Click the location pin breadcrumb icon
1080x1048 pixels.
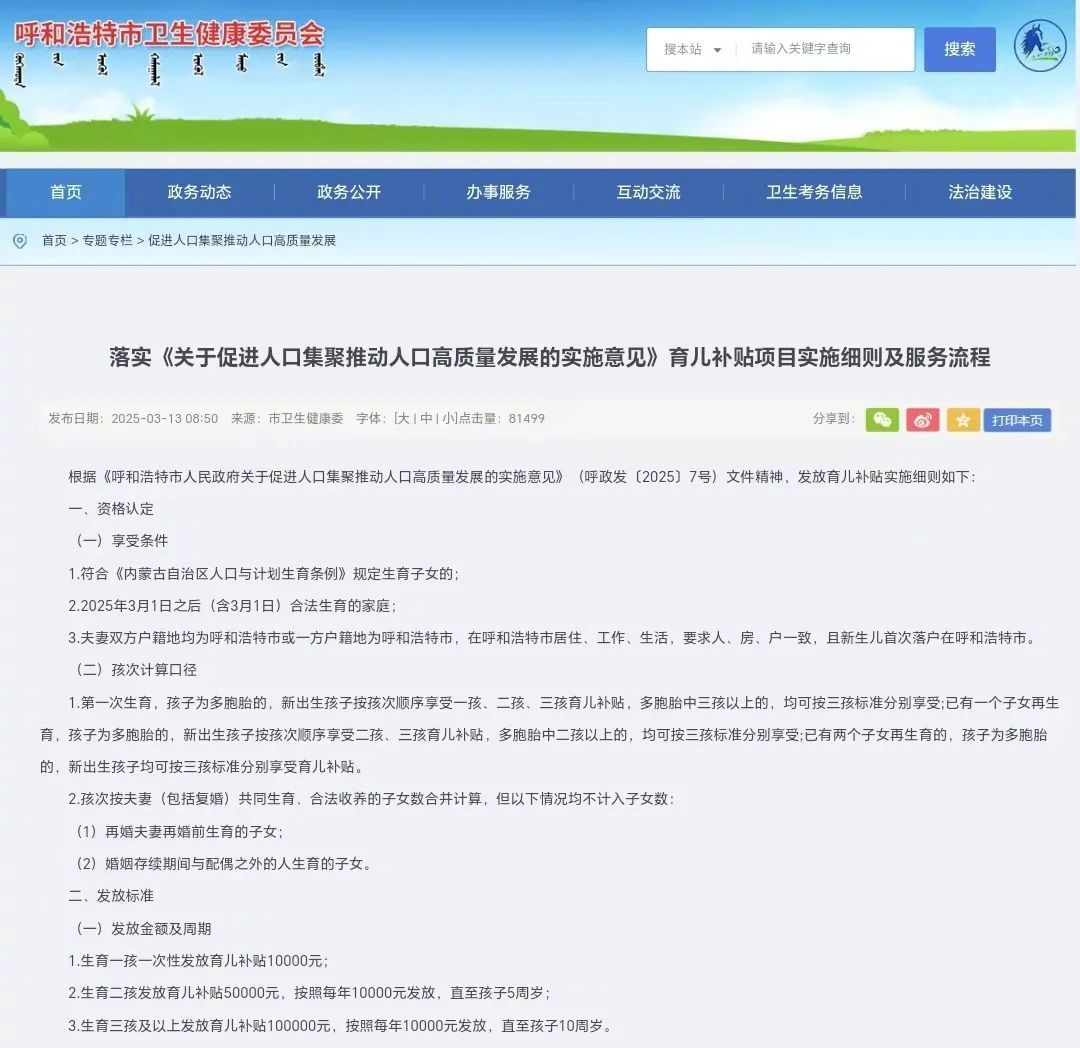point(20,241)
